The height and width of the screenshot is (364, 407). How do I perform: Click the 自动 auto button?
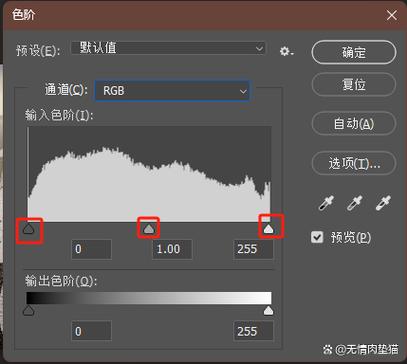pyautogui.click(x=354, y=124)
